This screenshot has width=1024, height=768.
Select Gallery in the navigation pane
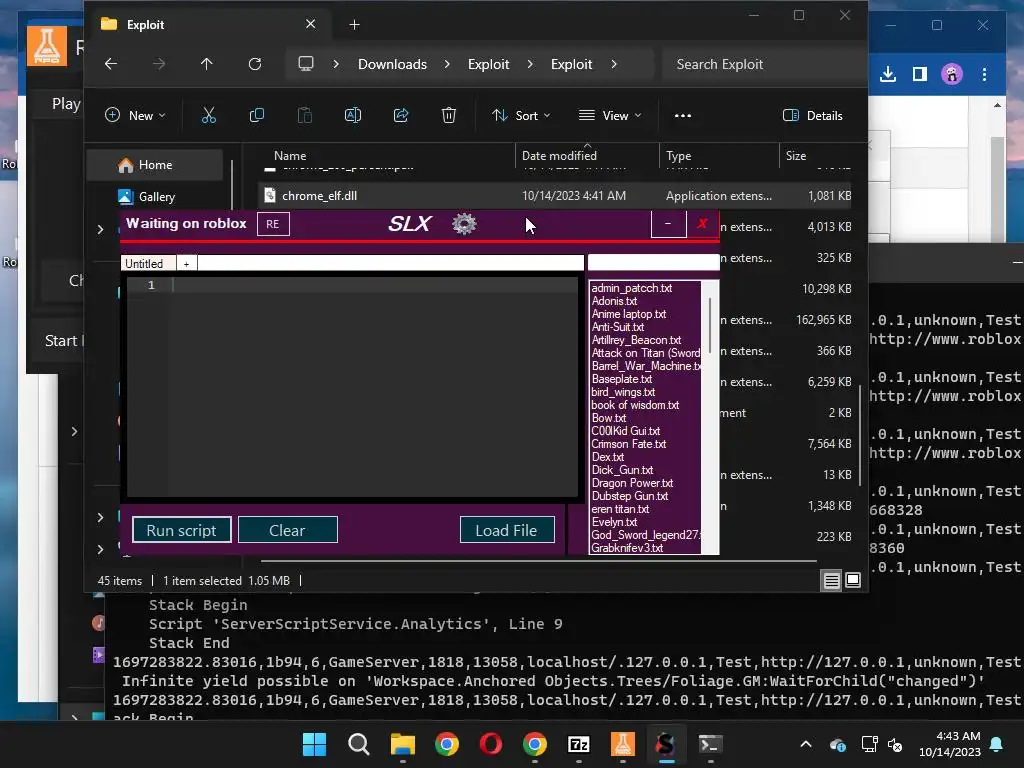coord(155,196)
